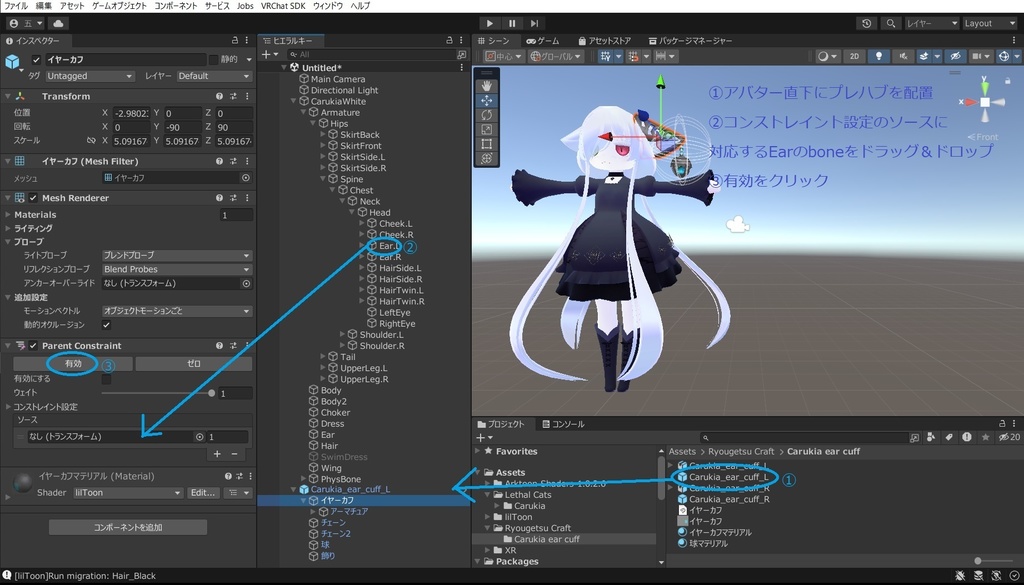Select the Hand view tool in Scene
Image resolution: width=1024 pixels, height=585 pixels.
click(487, 86)
